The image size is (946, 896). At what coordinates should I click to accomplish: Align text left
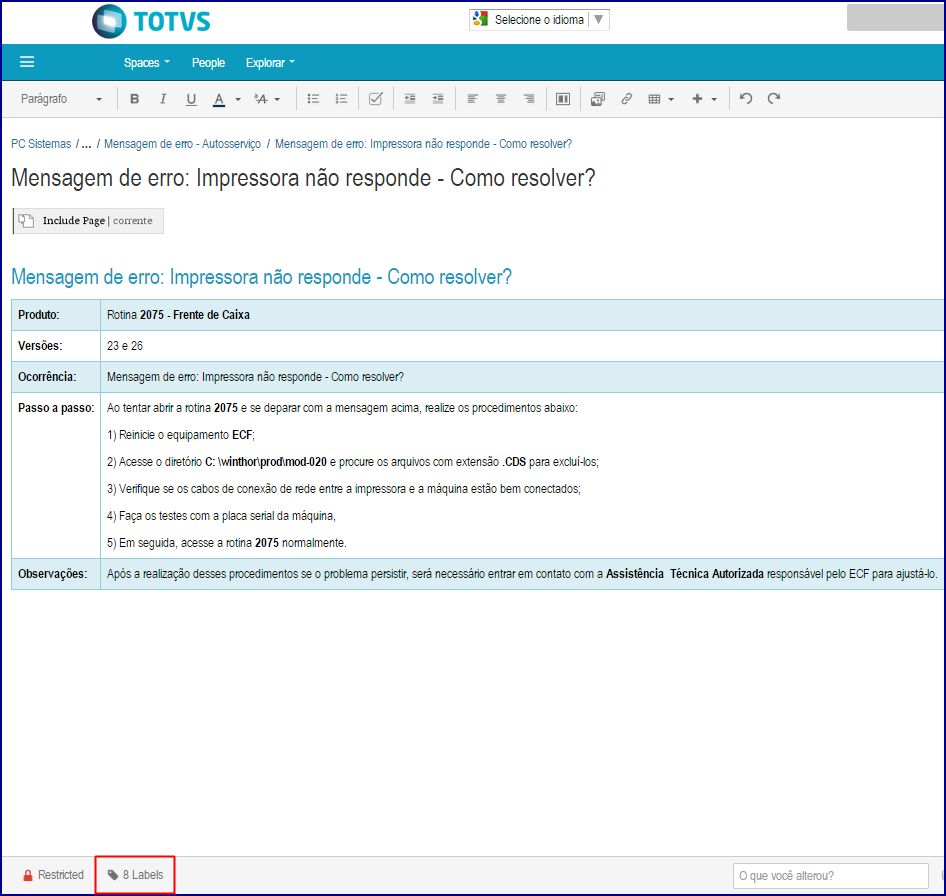pos(472,99)
